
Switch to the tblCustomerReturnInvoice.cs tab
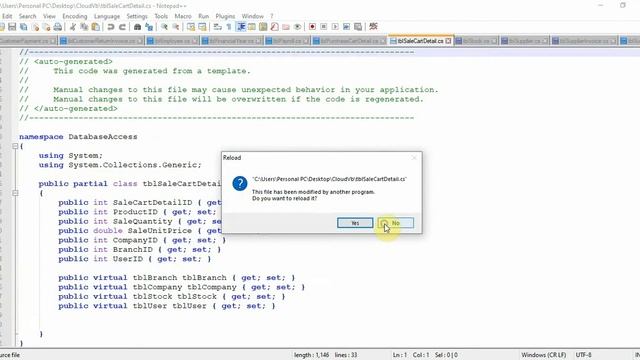point(101,41)
